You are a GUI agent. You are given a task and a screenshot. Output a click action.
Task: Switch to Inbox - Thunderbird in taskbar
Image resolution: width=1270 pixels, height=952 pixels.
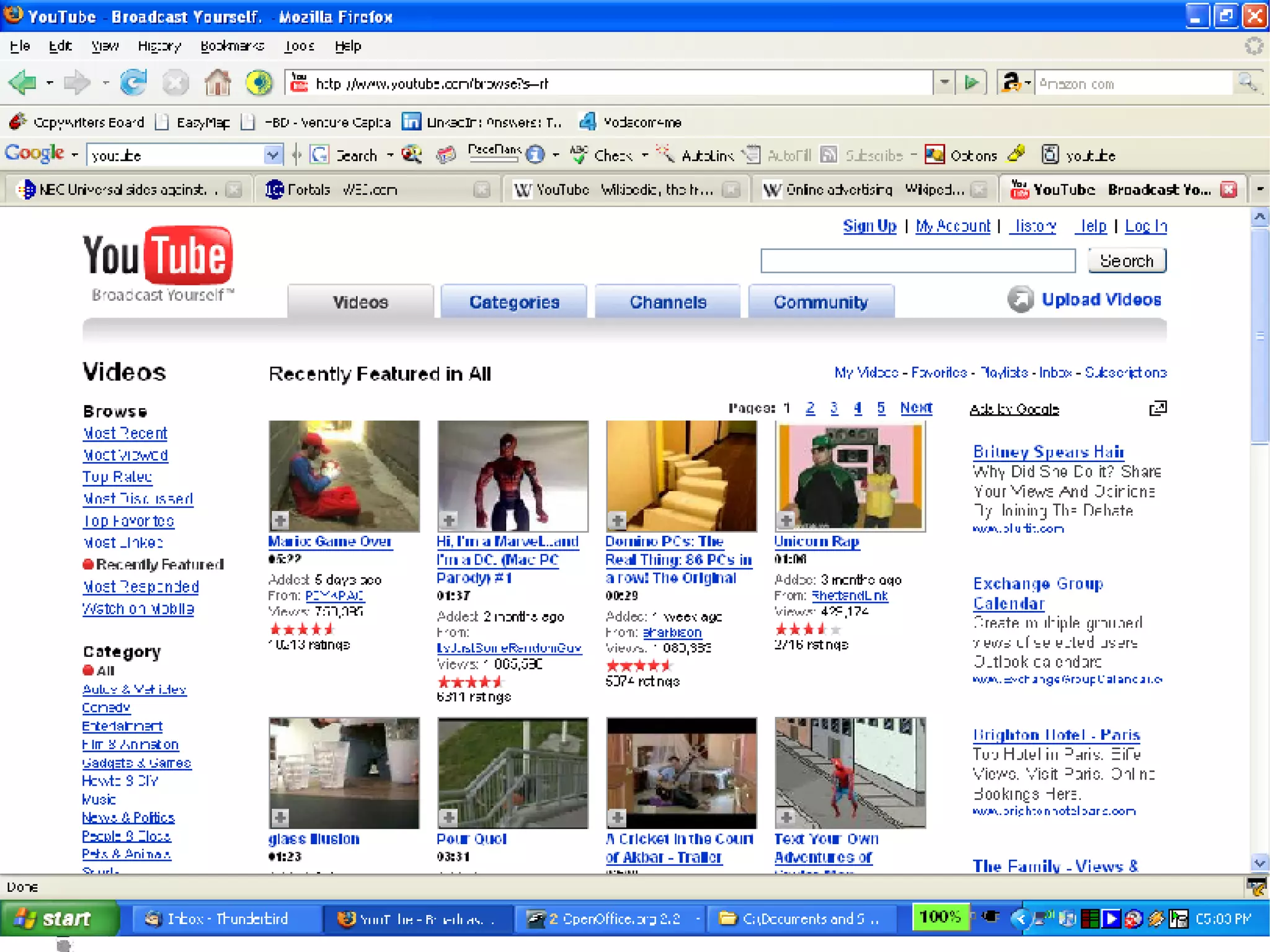click(227, 919)
